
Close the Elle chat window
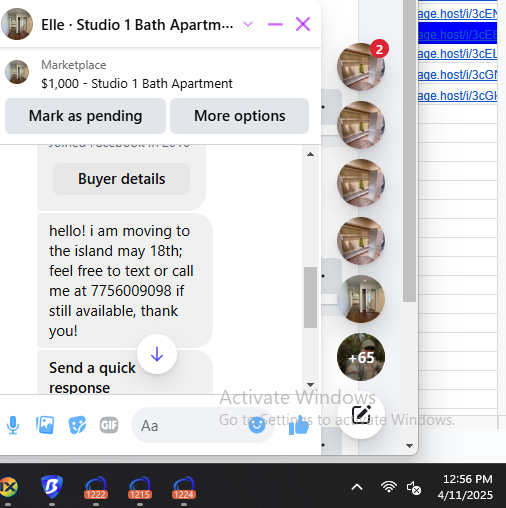(303, 24)
